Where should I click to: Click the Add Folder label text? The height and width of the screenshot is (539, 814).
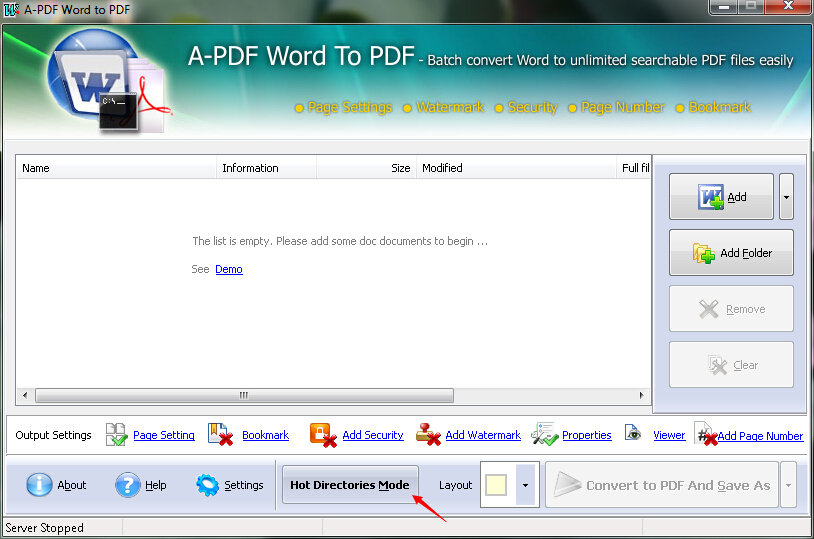[x=746, y=253]
